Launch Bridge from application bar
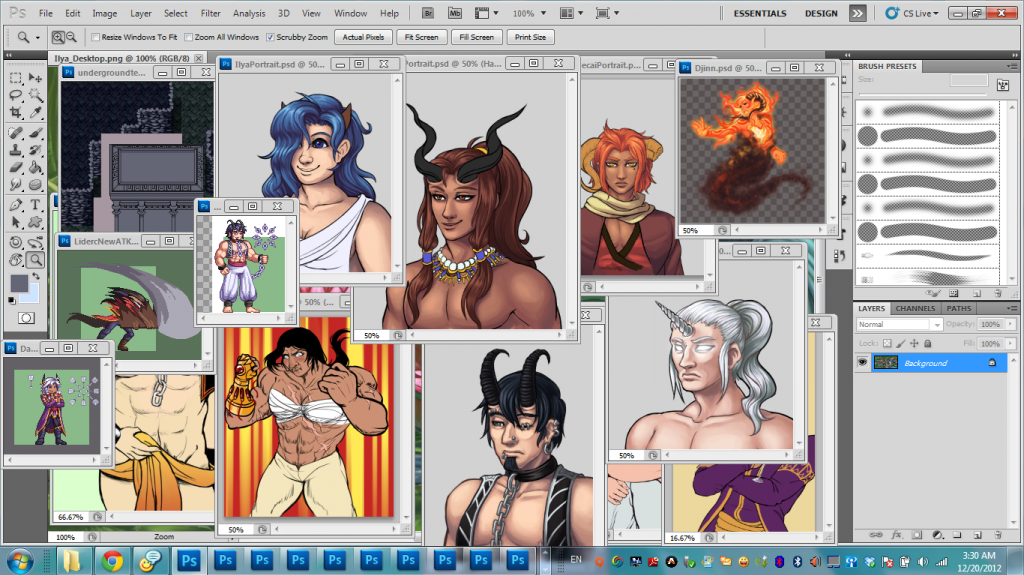This screenshot has height=575, width=1024. 428,13
